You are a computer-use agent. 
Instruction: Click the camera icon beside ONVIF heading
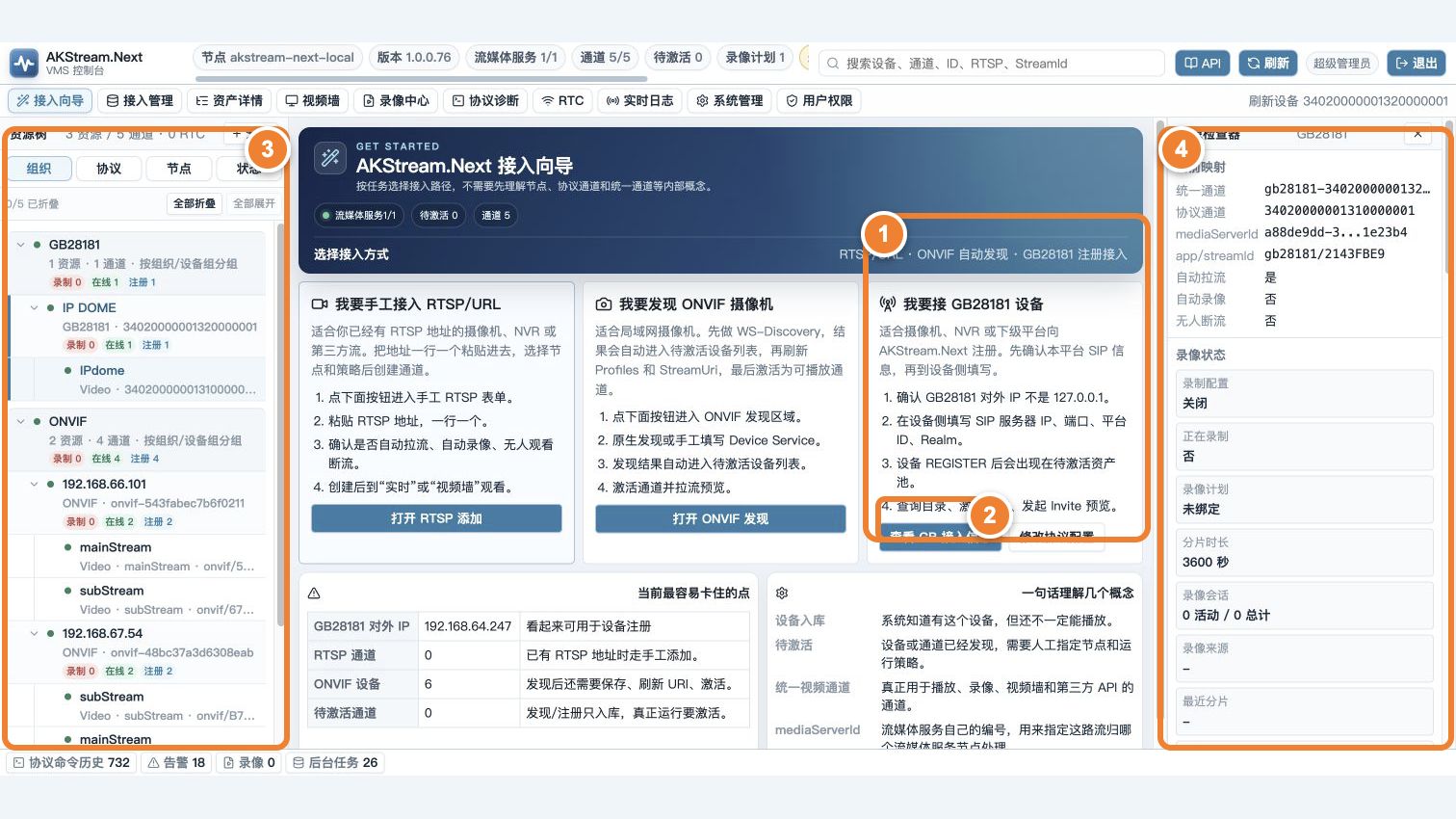pyautogui.click(x=604, y=304)
